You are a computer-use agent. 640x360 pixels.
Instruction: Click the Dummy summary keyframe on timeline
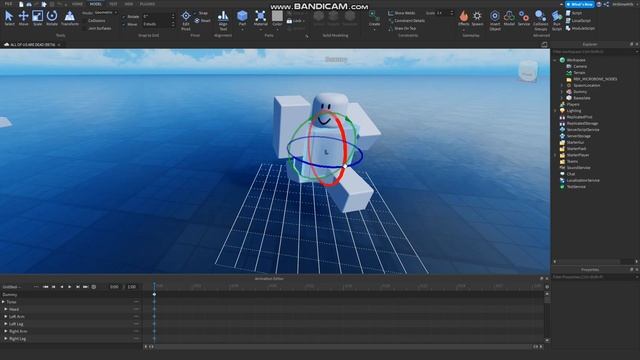[154, 294]
